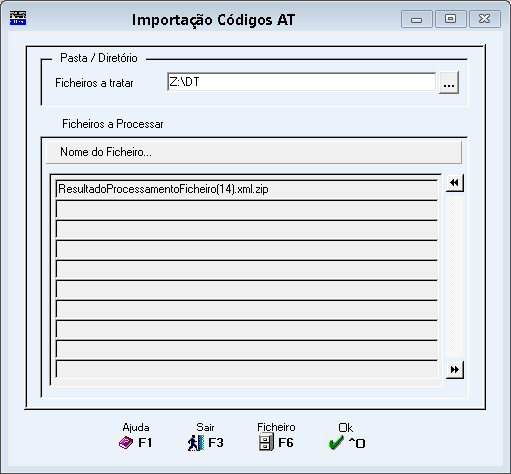Click the rewind arrows above file list
Image resolution: width=511 pixels, height=474 pixels.
[454, 183]
